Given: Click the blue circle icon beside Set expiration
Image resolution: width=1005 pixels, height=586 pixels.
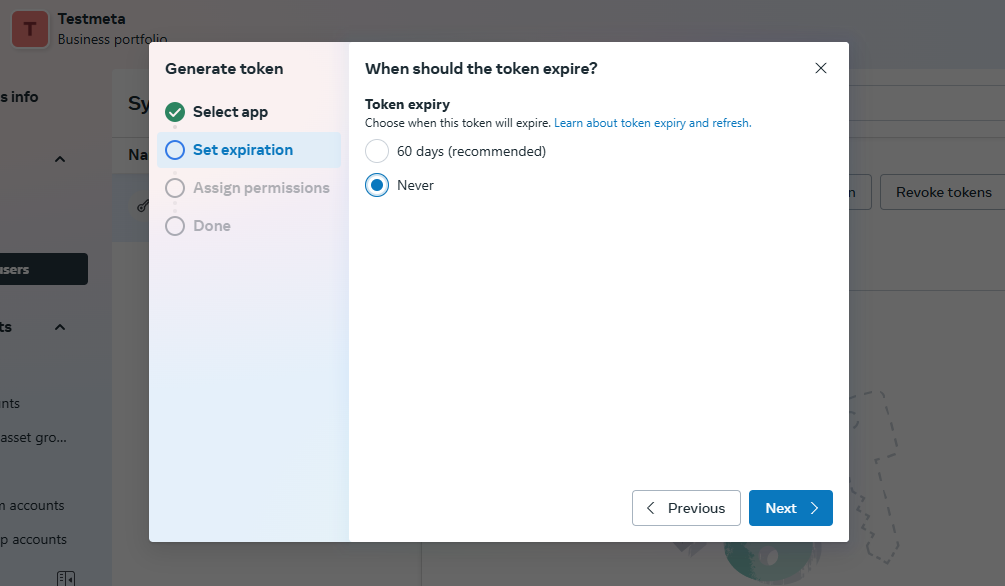Looking at the screenshot, I should click(x=175, y=150).
